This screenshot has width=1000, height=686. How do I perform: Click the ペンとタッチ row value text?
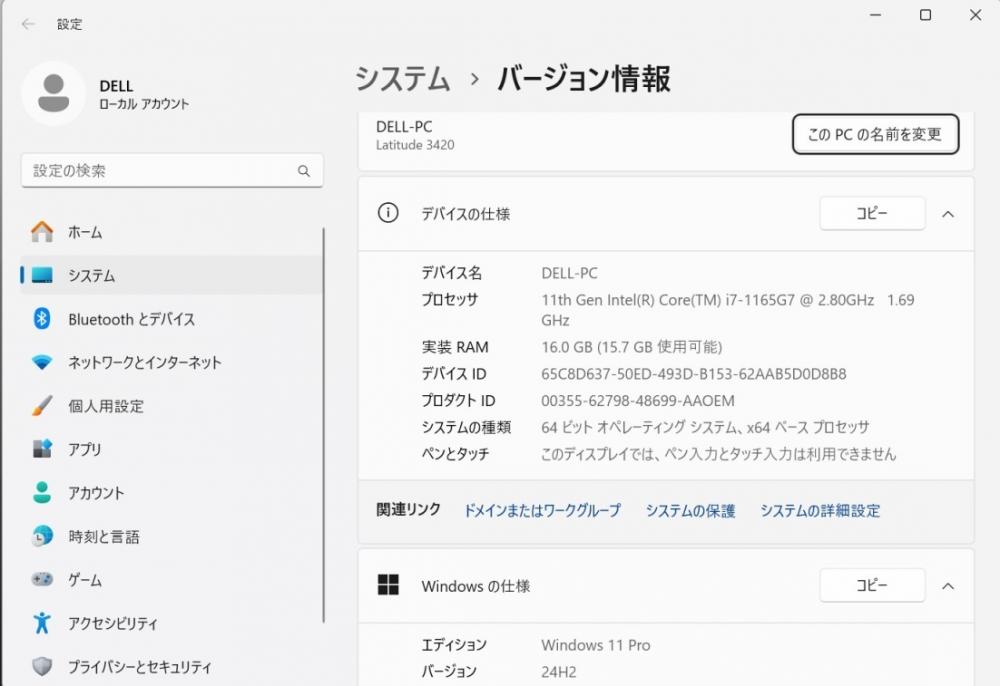tap(718, 453)
